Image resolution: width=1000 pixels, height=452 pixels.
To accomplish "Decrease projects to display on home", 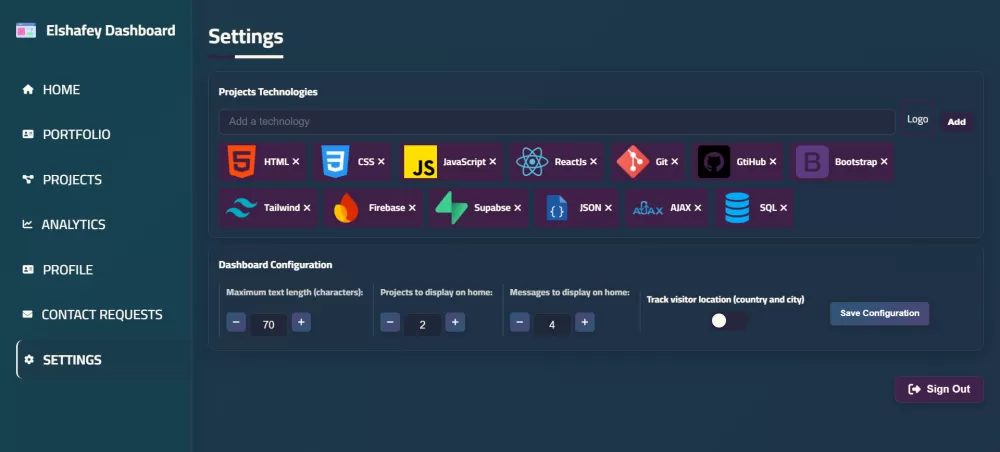I will 390,323.
